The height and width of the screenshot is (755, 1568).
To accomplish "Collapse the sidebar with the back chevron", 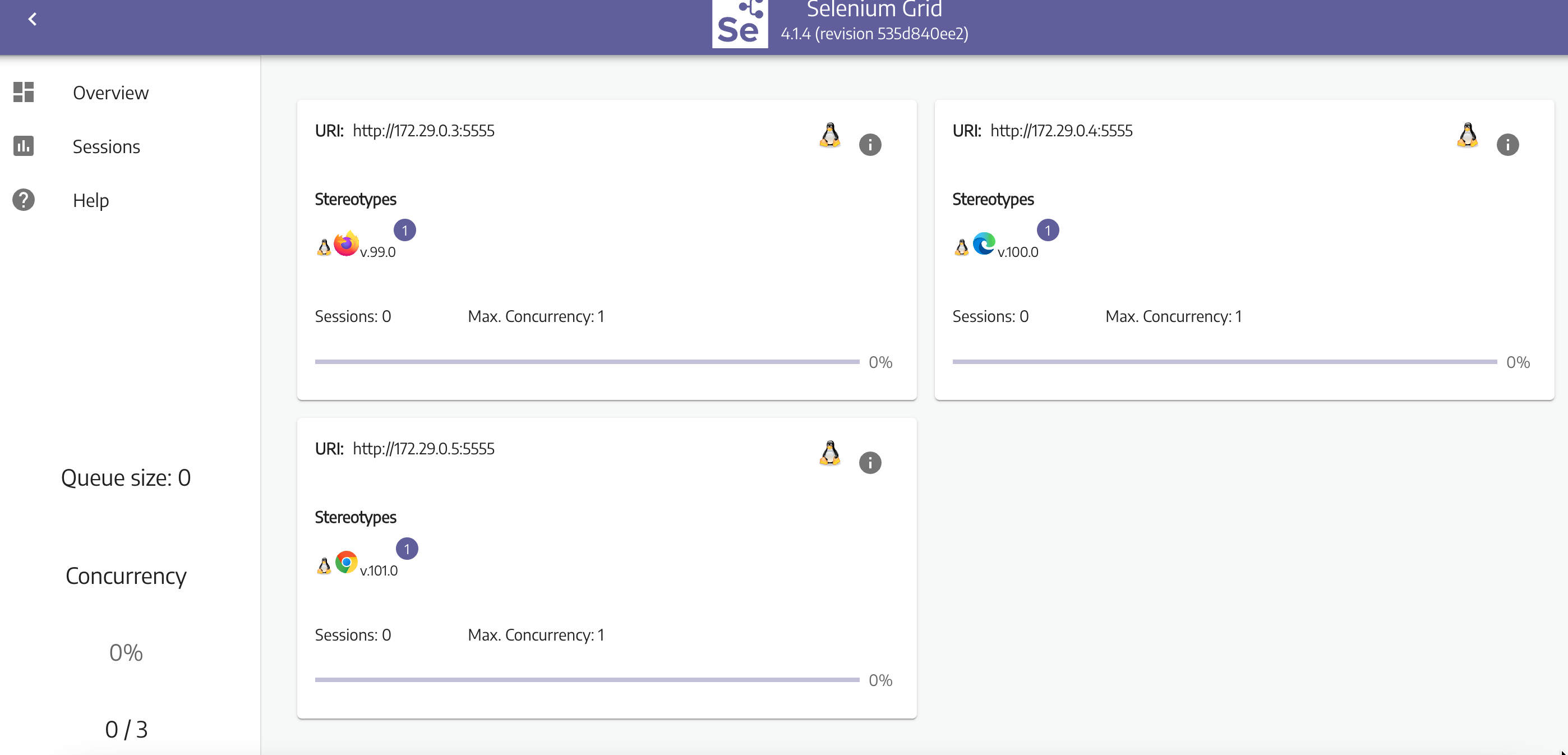I will pyautogui.click(x=33, y=20).
